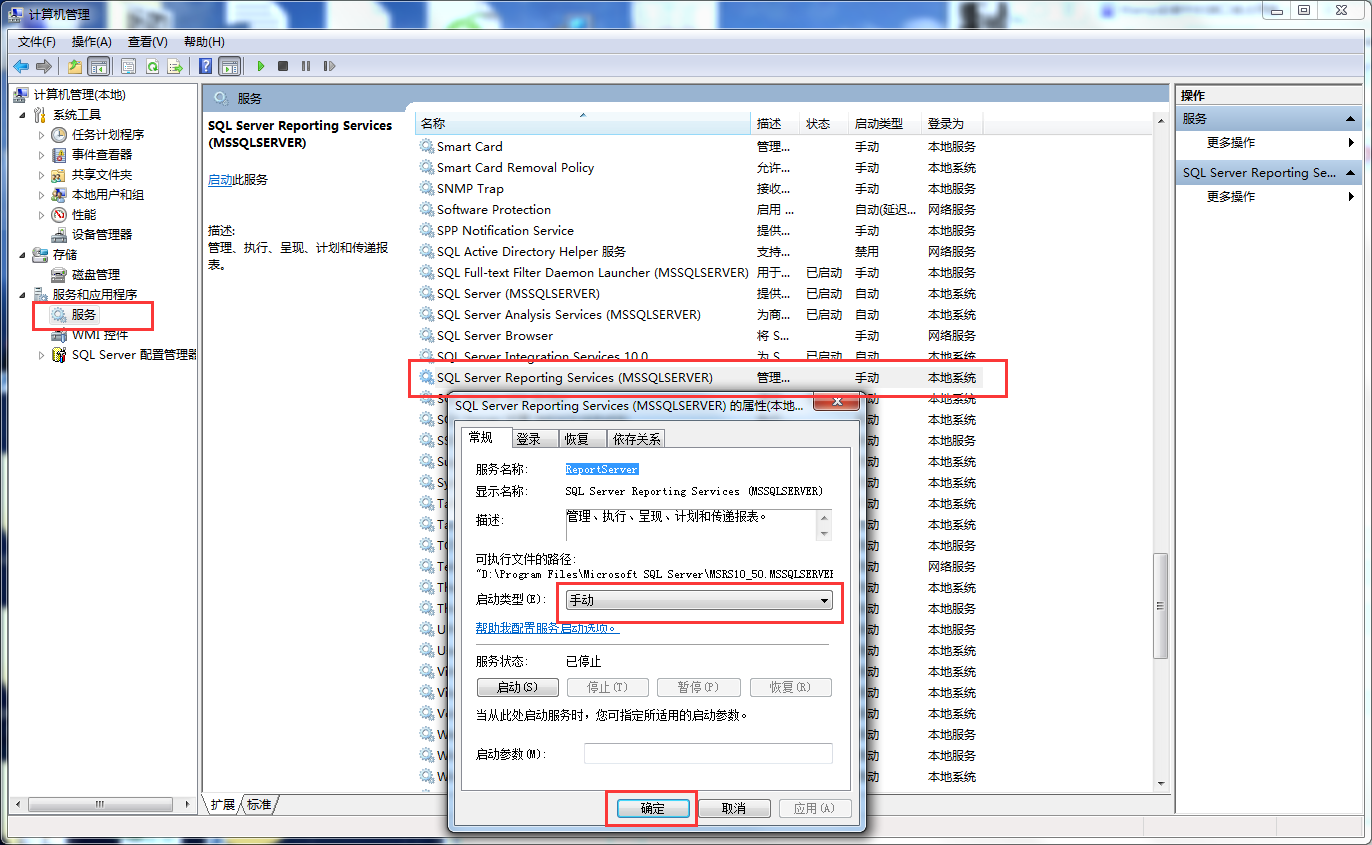Screen dimensions: 1372x845
Task: Collapse the 服务 section in actions pane
Action: pyautogui.click(x=1349, y=118)
